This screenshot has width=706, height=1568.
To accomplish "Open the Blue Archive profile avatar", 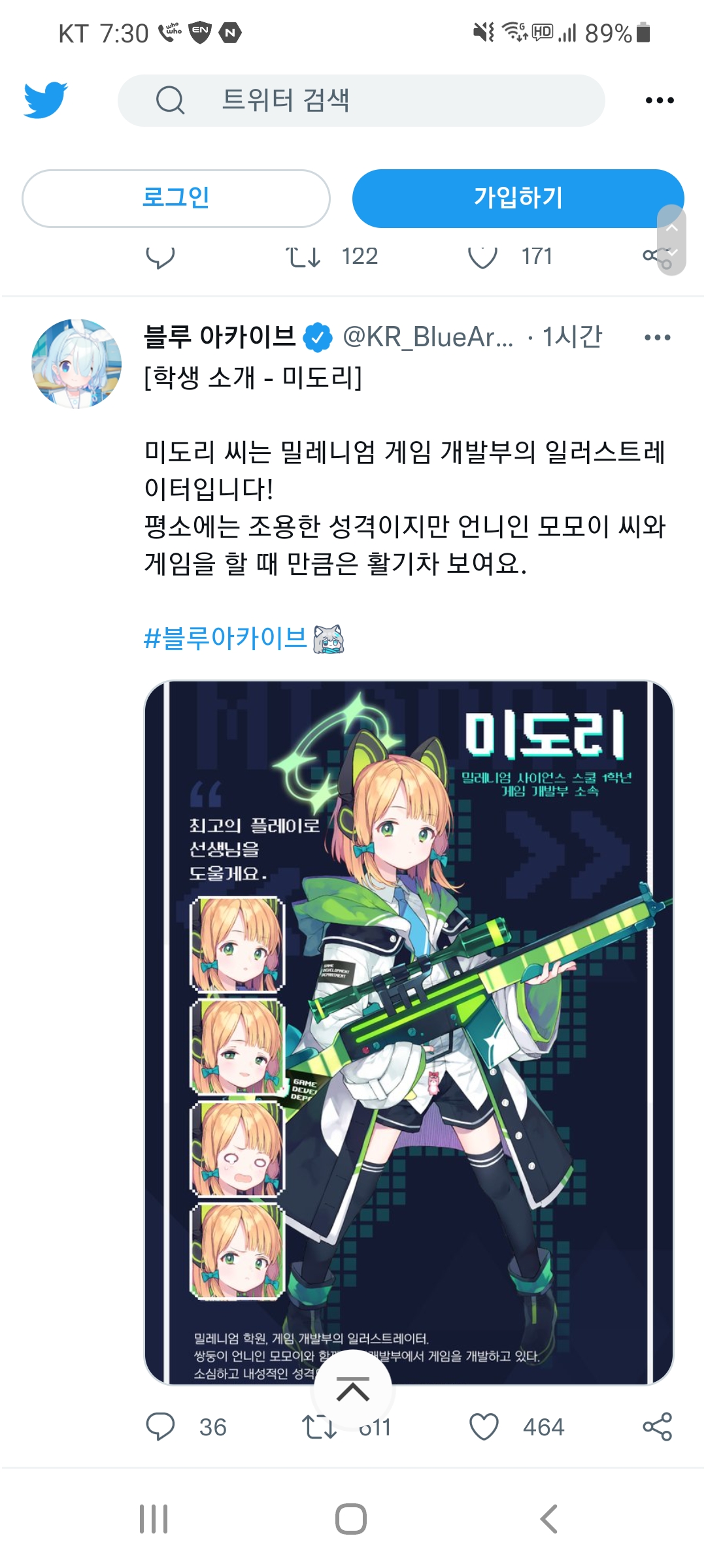I will click(x=76, y=364).
